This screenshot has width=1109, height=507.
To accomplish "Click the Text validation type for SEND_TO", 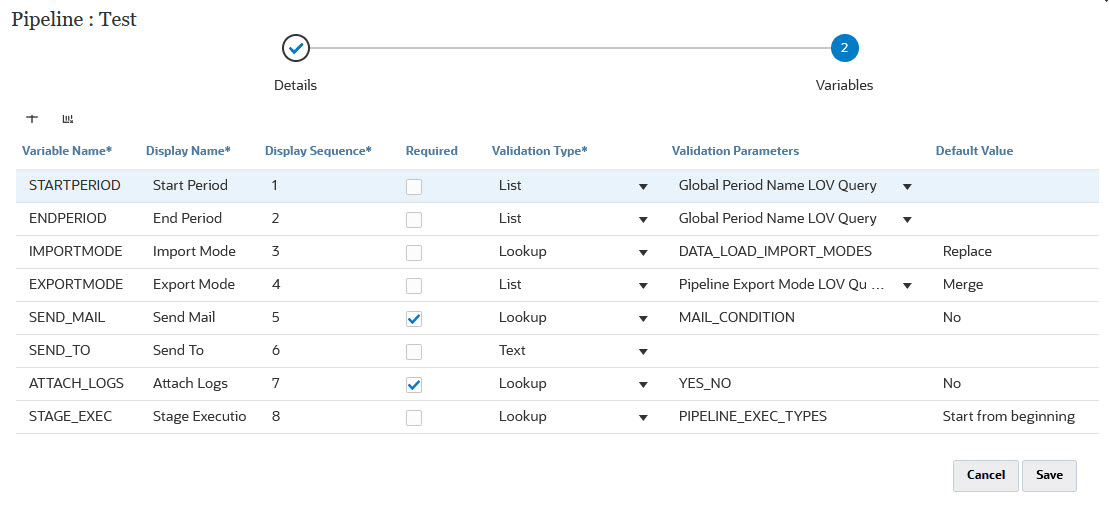I will [x=512, y=350].
